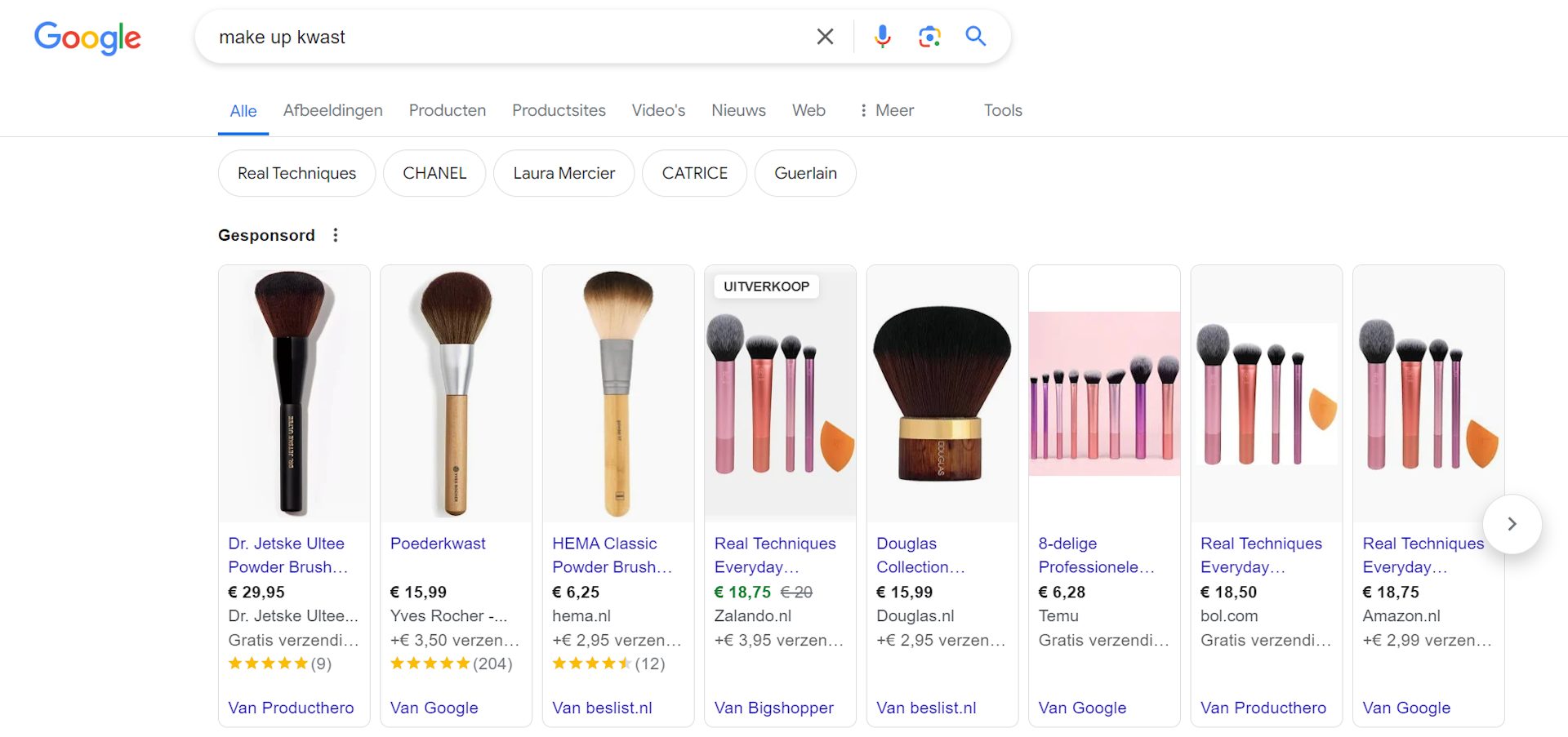This screenshot has height=737, width=1568.
Task: Click 'Van beslist.nl' under Douglas Collection
Action: [926, 708]
